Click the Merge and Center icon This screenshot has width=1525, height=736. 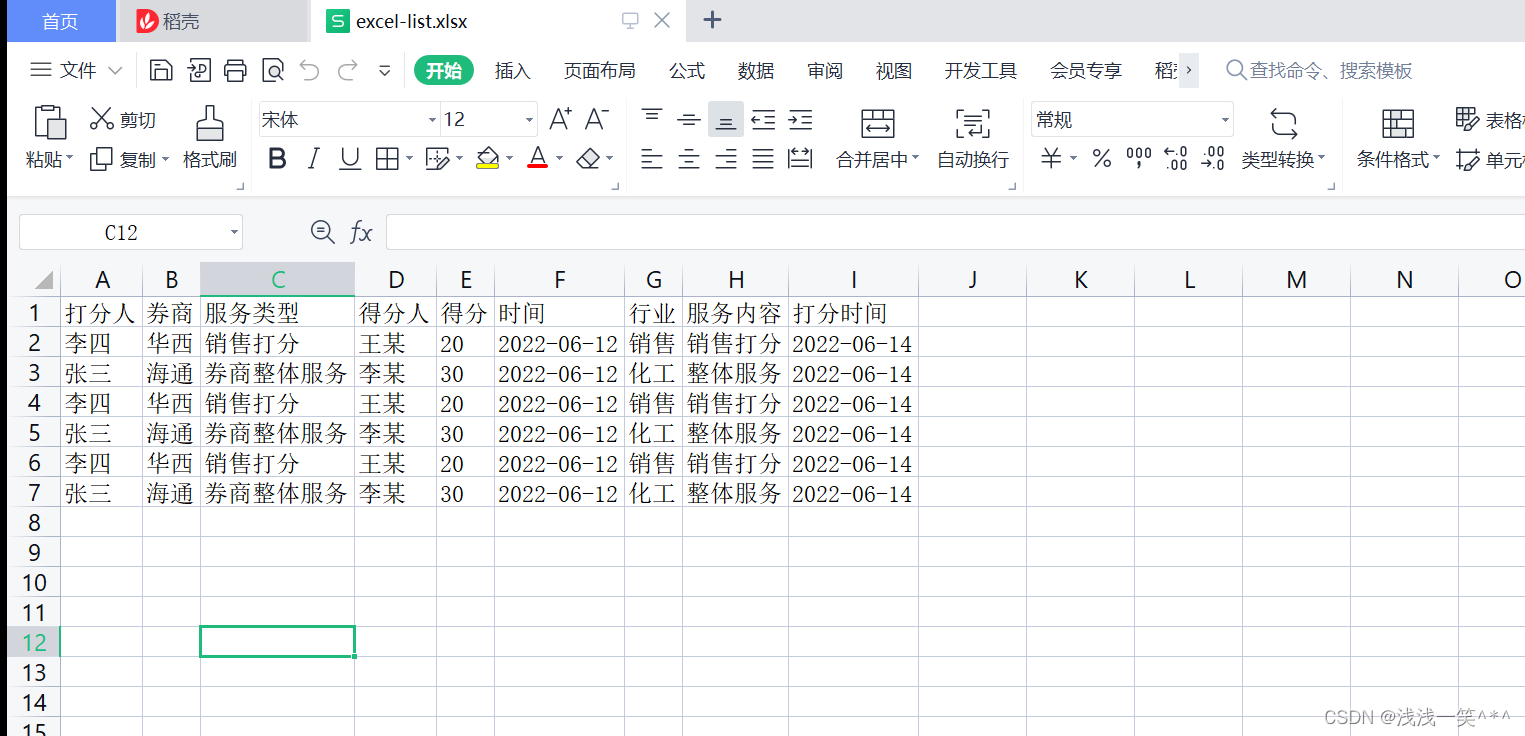[x=877, y=123]
